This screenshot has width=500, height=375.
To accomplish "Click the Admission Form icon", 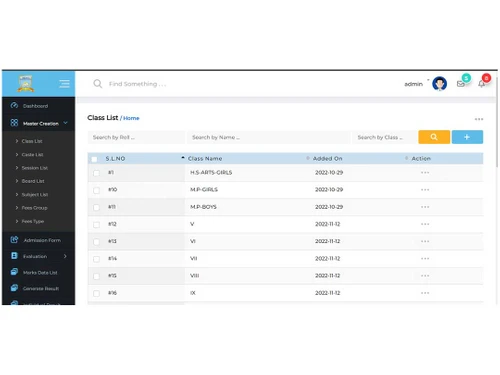I will pos(14,240).
